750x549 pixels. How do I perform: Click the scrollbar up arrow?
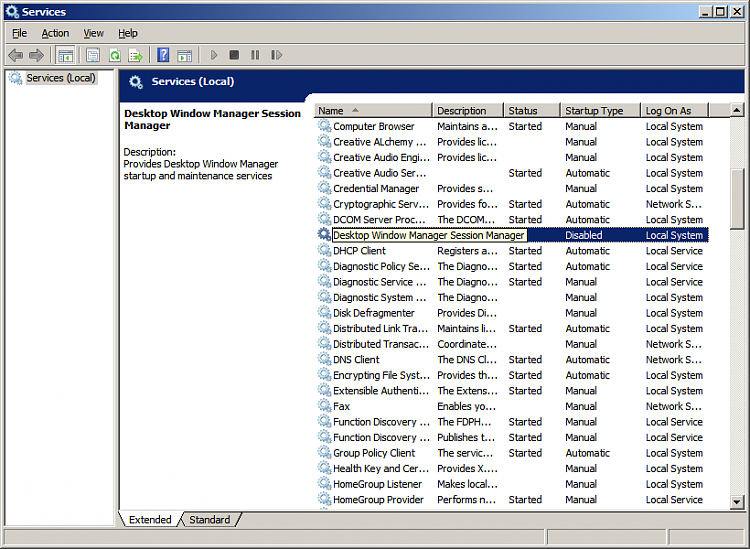point(737,110)
